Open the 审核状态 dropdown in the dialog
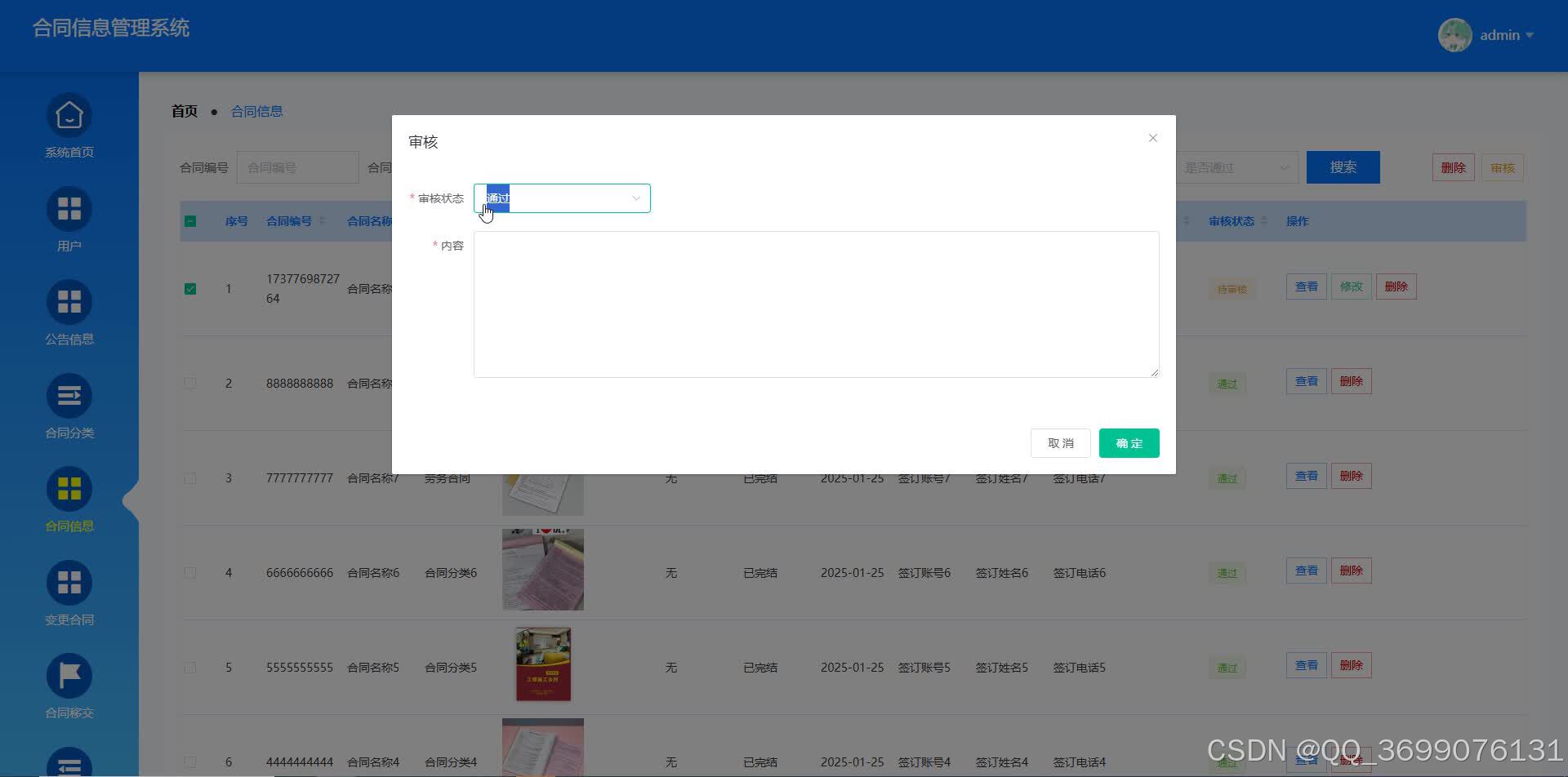1568x777 pixels. click(x=562, y=198)
